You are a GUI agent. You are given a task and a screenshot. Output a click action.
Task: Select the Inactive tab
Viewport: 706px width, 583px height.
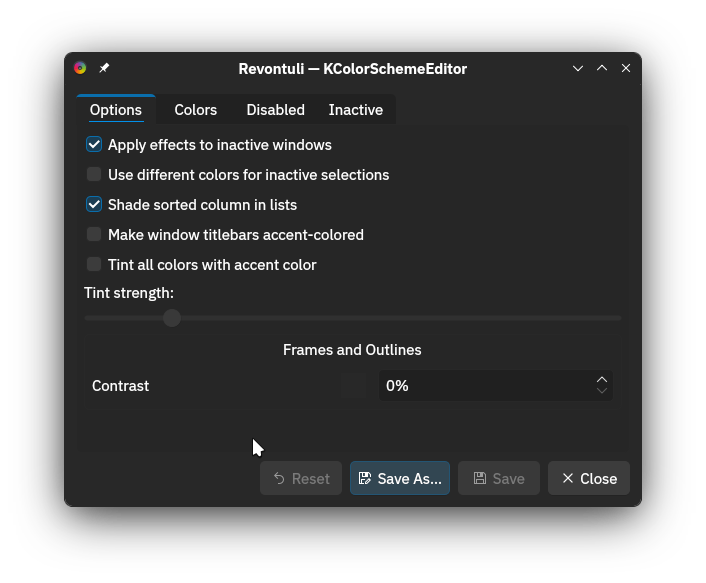pyautogui.click(x=355, y=110)
